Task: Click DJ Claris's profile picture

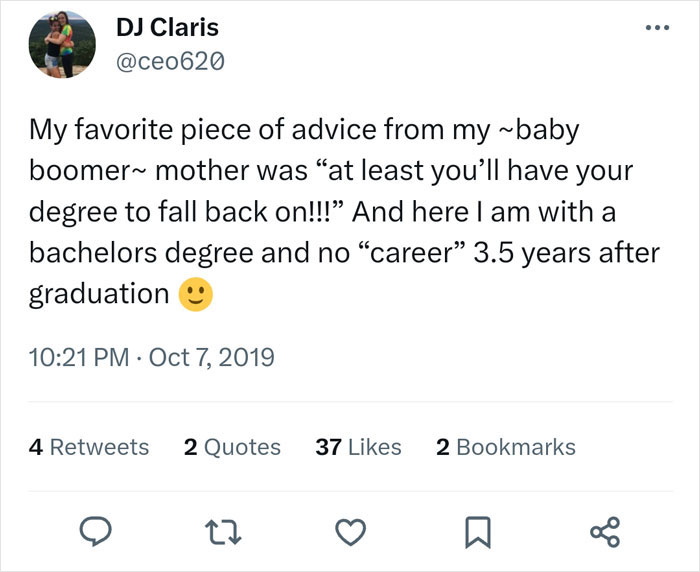Action: (x=54, y=46)
